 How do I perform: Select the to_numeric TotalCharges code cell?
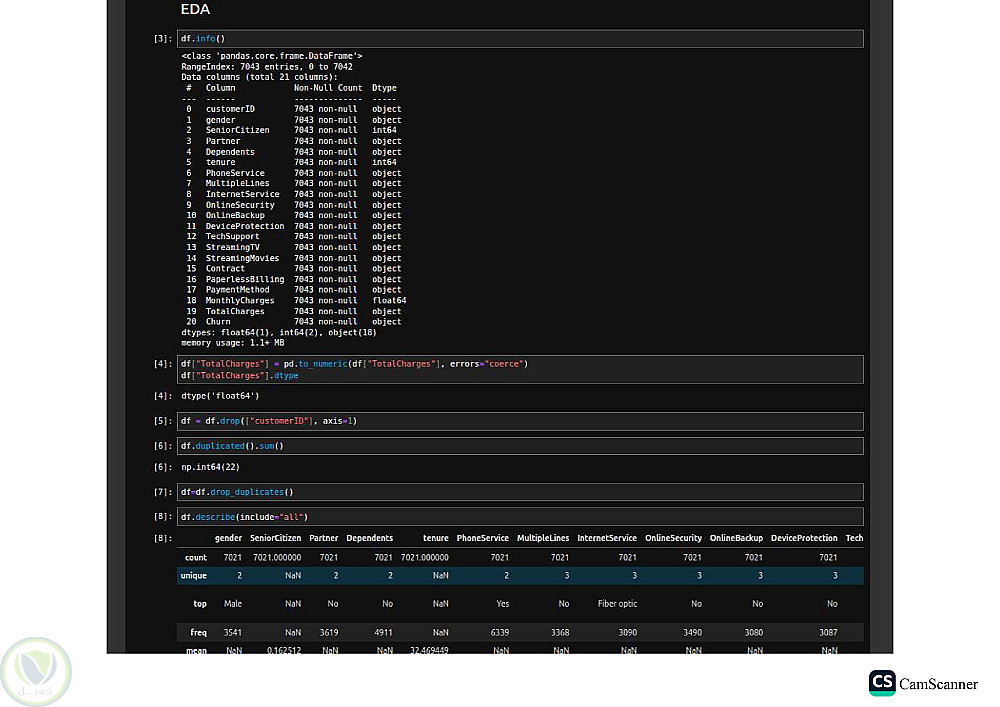point(520,370)
